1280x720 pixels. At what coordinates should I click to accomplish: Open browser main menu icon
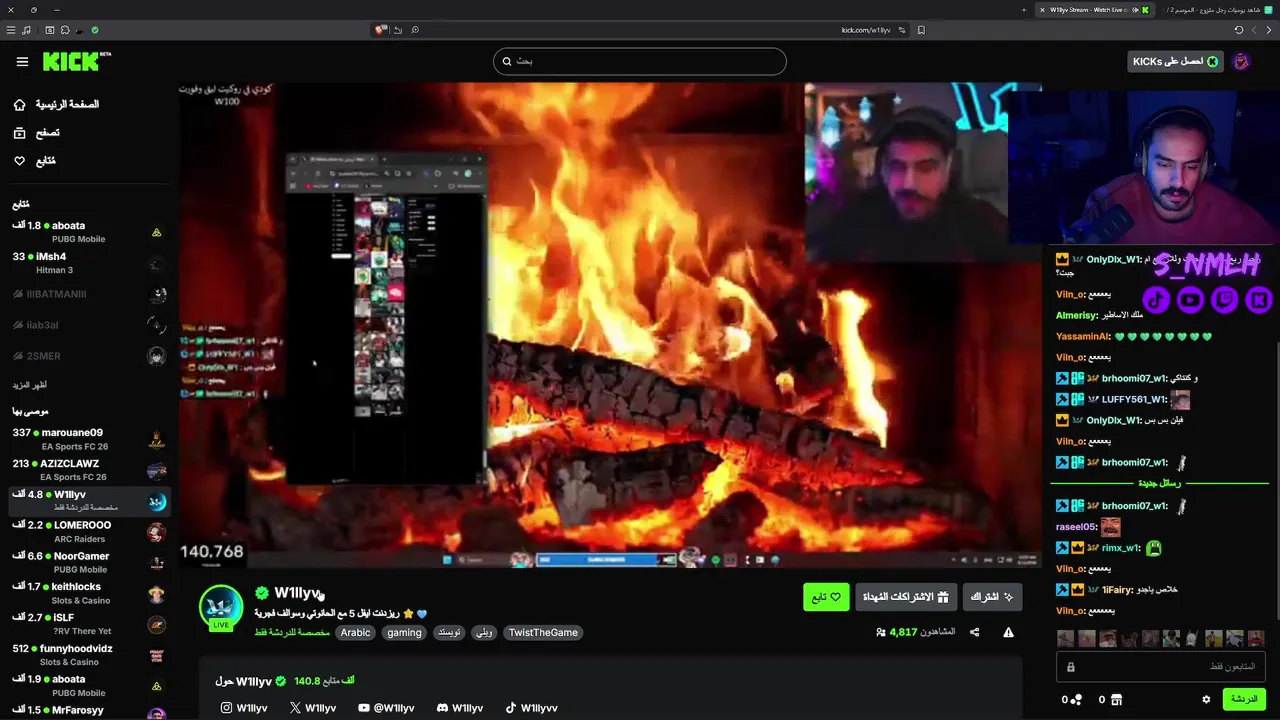tap(9, 30)
